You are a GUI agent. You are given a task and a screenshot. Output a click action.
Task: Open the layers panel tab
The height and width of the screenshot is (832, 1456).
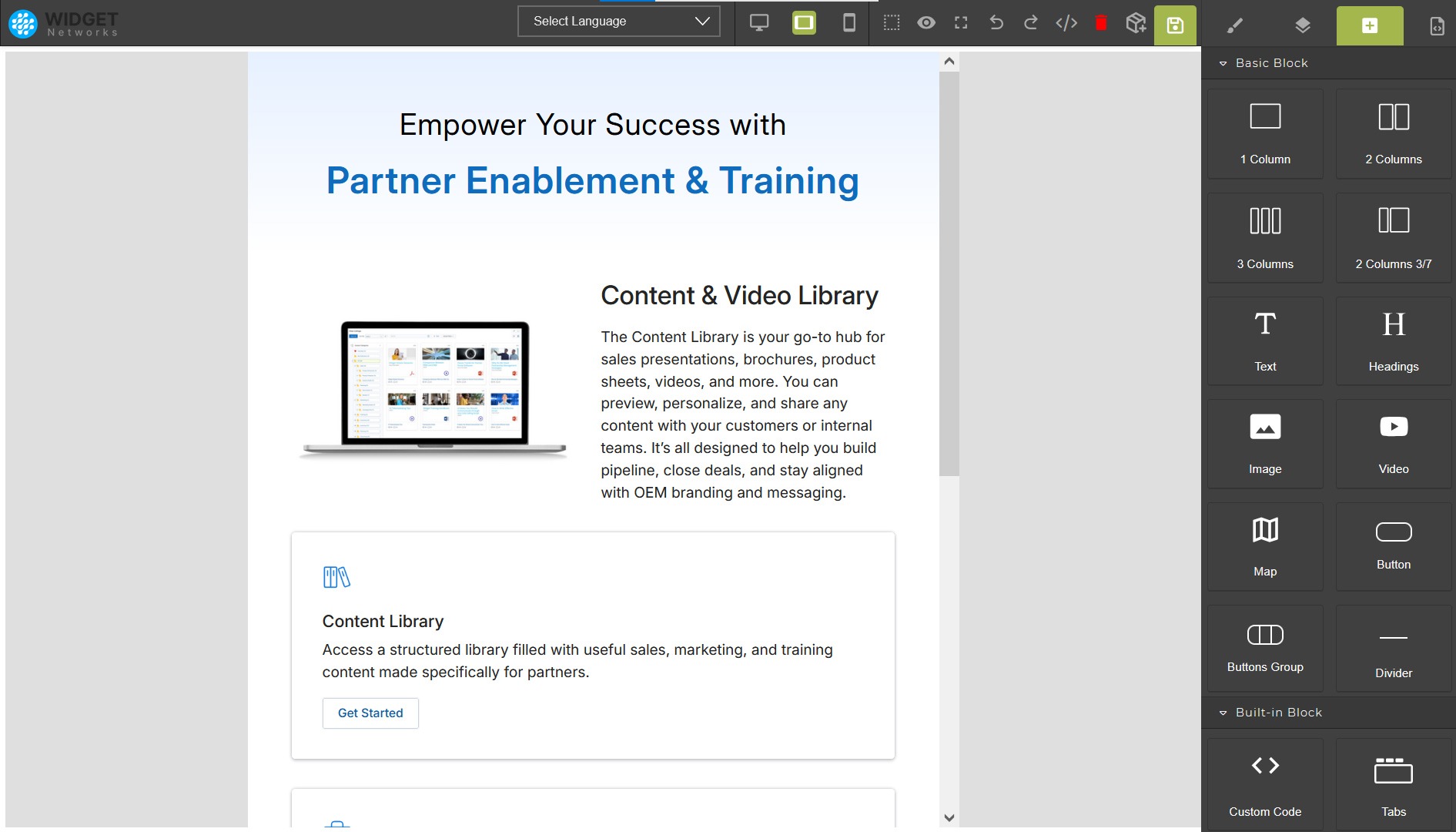pyautogui.click(x=1302, y=26)
